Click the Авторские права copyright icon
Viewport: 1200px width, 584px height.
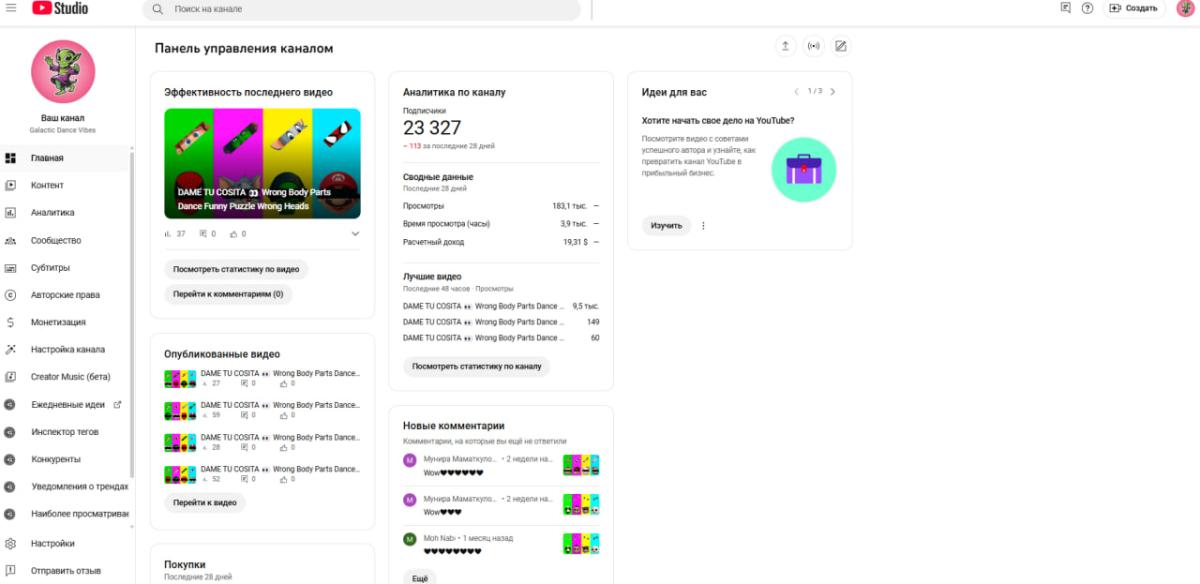click(10, 295)
